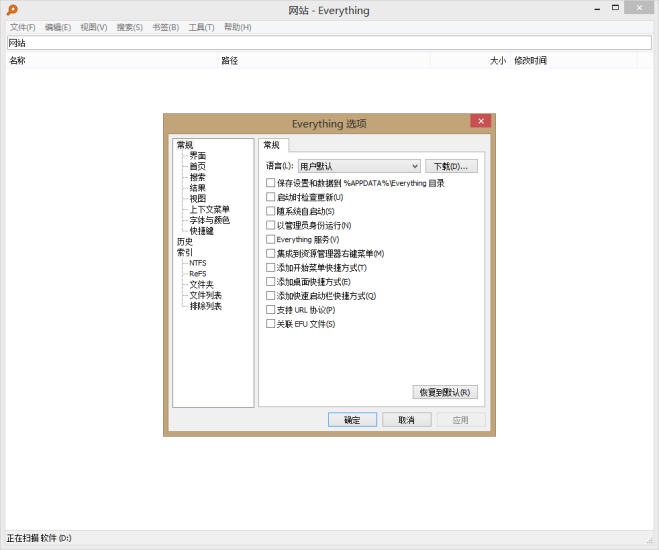659x550 pixels.
Task: Click the search field containing 网站
Action: click(x=329, y=43)
